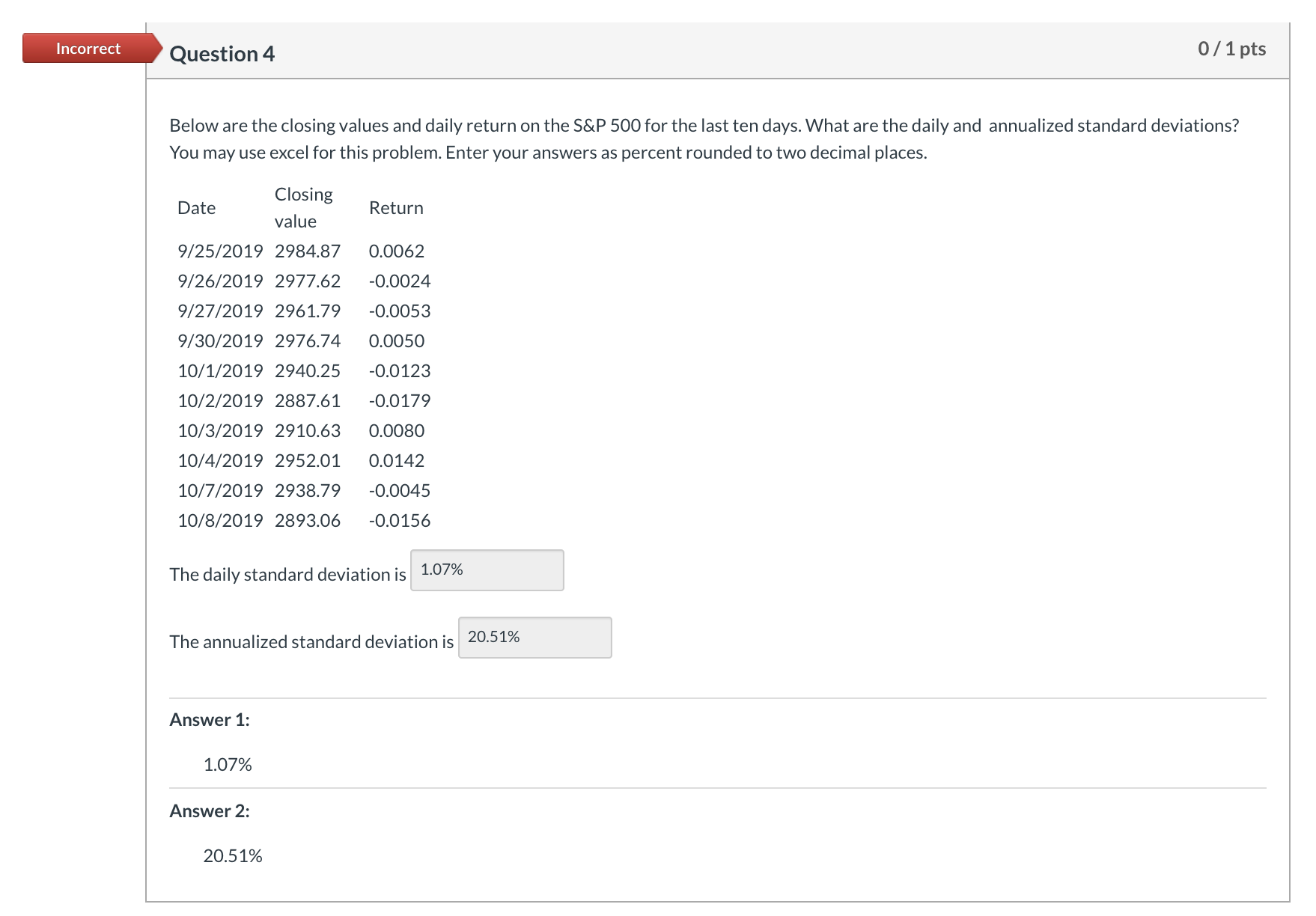Select the 9/25/2019 date cell
Viewport: 1316px width, 916px height.
(x=219, y=251)
